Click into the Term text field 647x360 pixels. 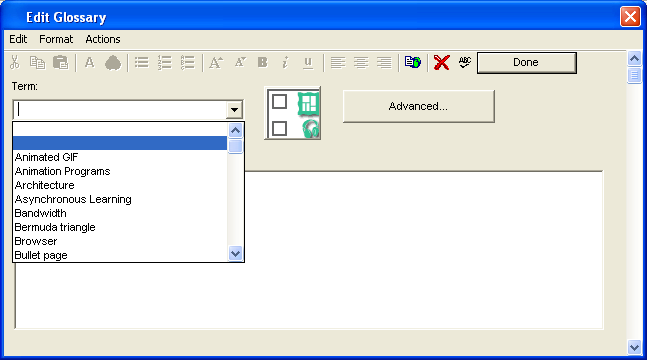point(120,110)
